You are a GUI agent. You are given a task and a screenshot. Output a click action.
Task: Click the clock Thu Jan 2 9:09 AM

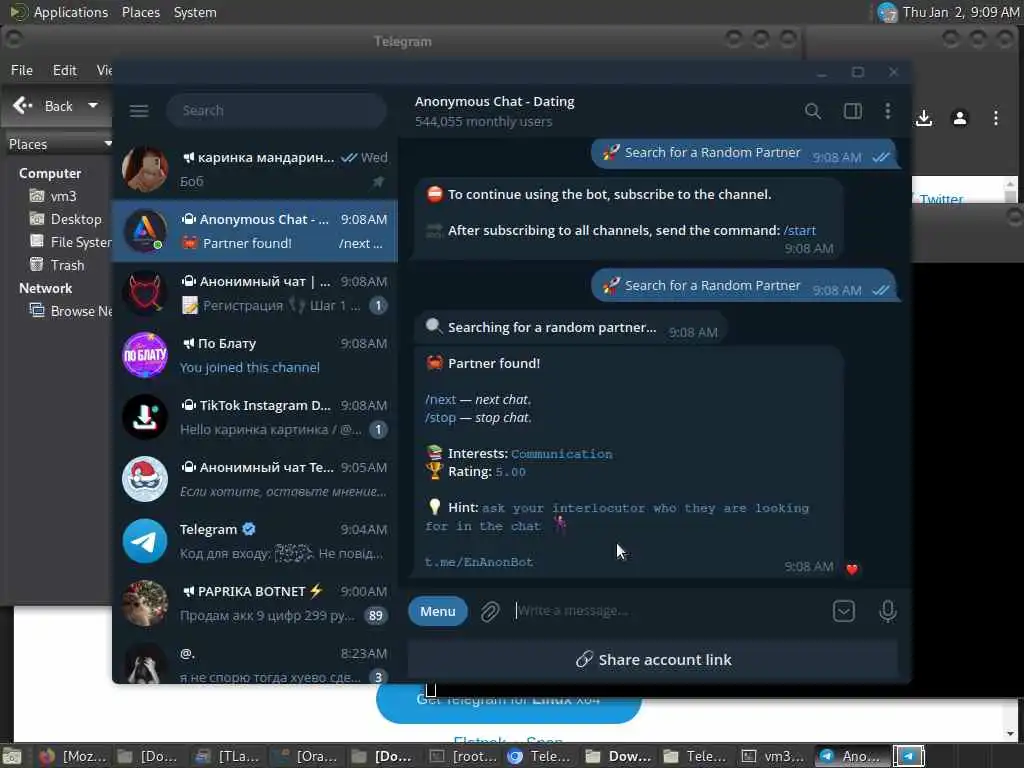click(x=961, y=12)
